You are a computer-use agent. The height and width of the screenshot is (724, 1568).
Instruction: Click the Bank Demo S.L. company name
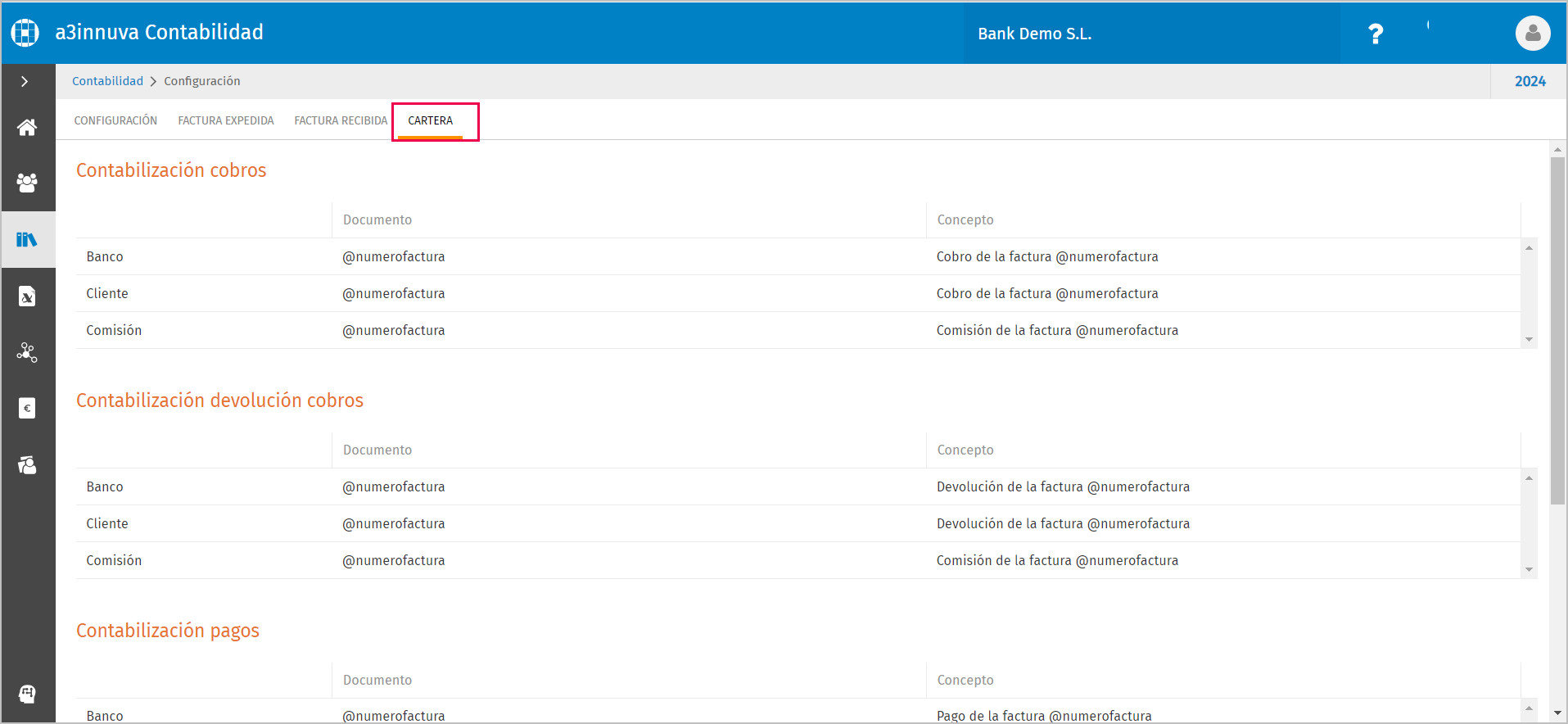[1034, 34]
